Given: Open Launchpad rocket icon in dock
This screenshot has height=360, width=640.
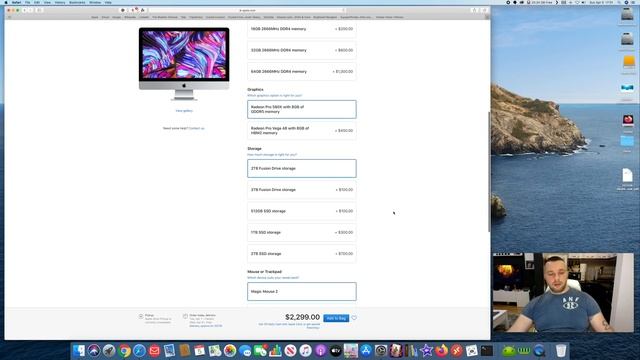Looking at the screenshot, I should 109,351.
